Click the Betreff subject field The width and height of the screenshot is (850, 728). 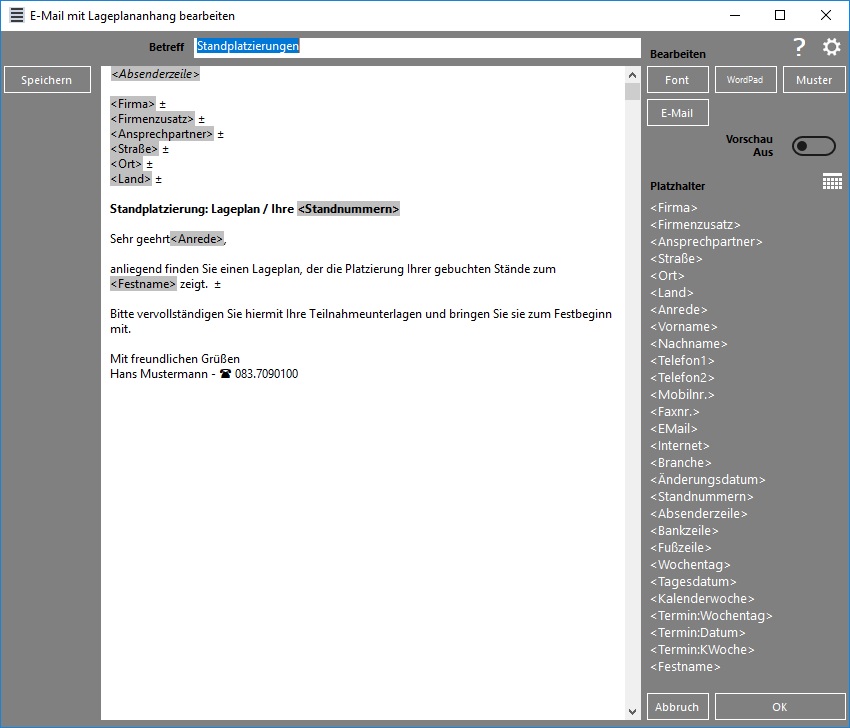click(416, 47)
